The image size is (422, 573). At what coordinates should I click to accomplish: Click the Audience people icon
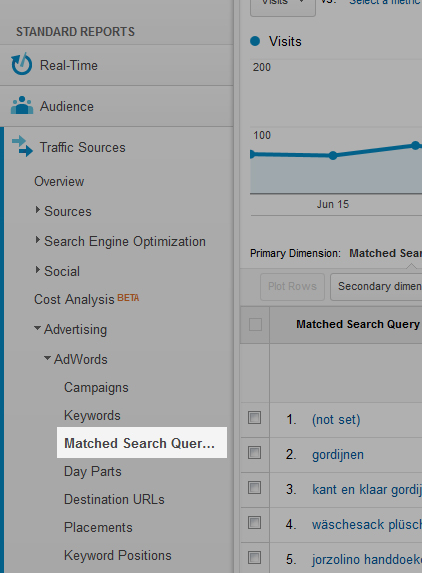pyautogui.click(x=22, y=106)
